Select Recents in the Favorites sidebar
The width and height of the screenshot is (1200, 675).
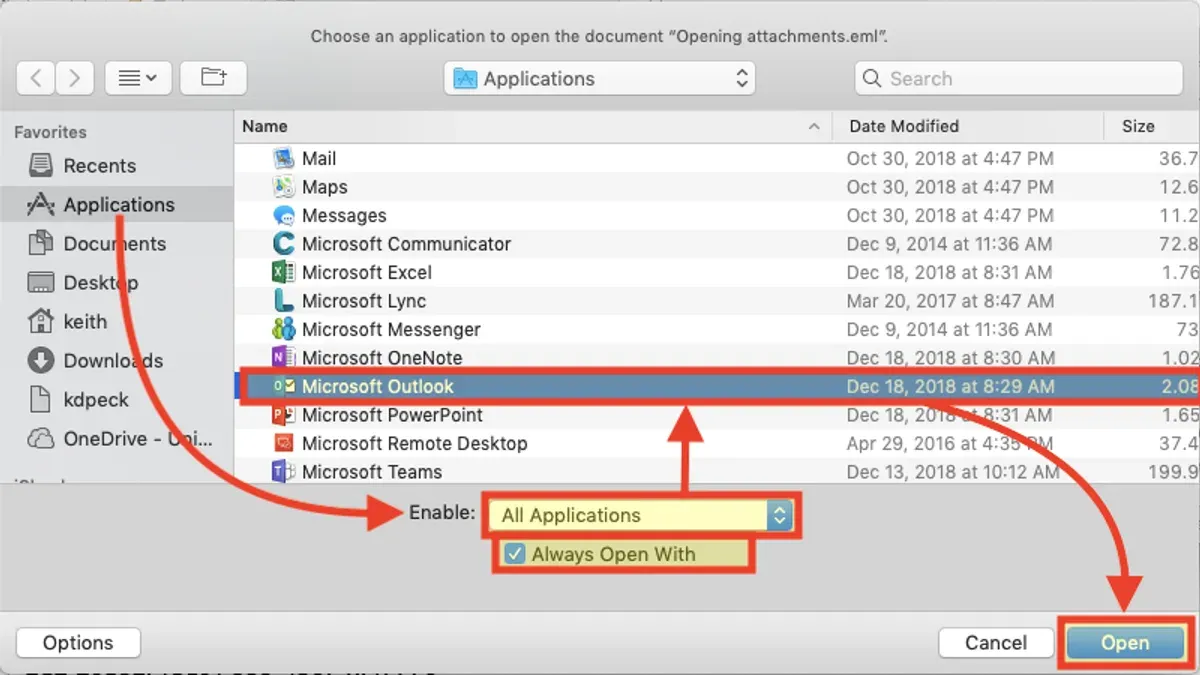[x=99, y=166]
